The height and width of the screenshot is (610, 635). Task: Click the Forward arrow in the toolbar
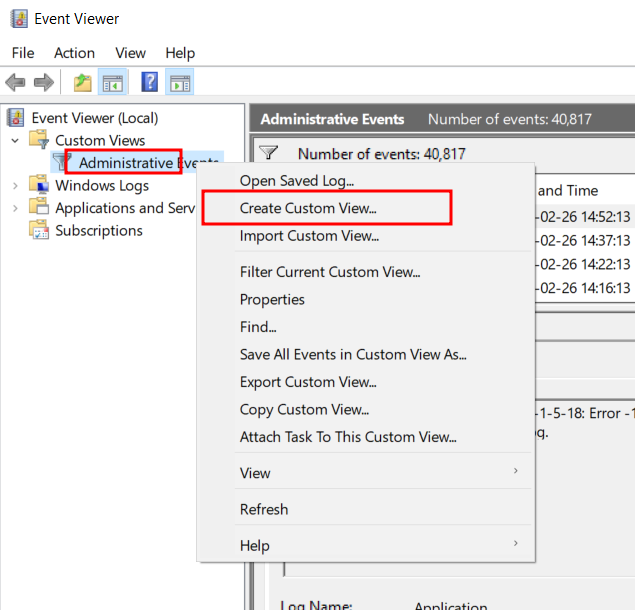coord(43,83)
